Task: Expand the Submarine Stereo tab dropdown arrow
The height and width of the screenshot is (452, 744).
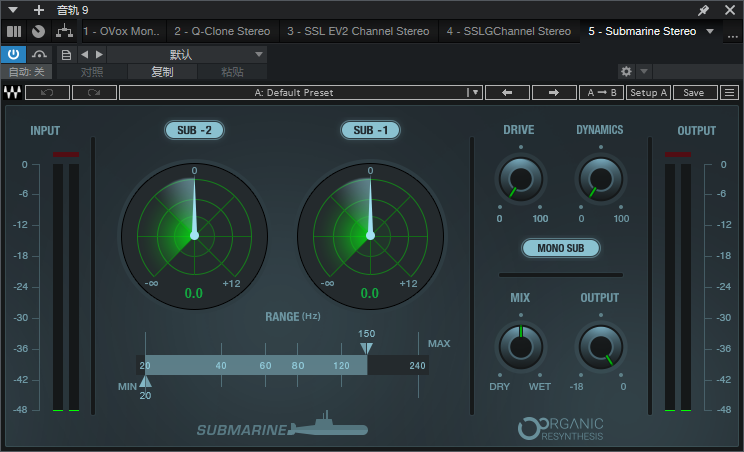Action: 710,31
